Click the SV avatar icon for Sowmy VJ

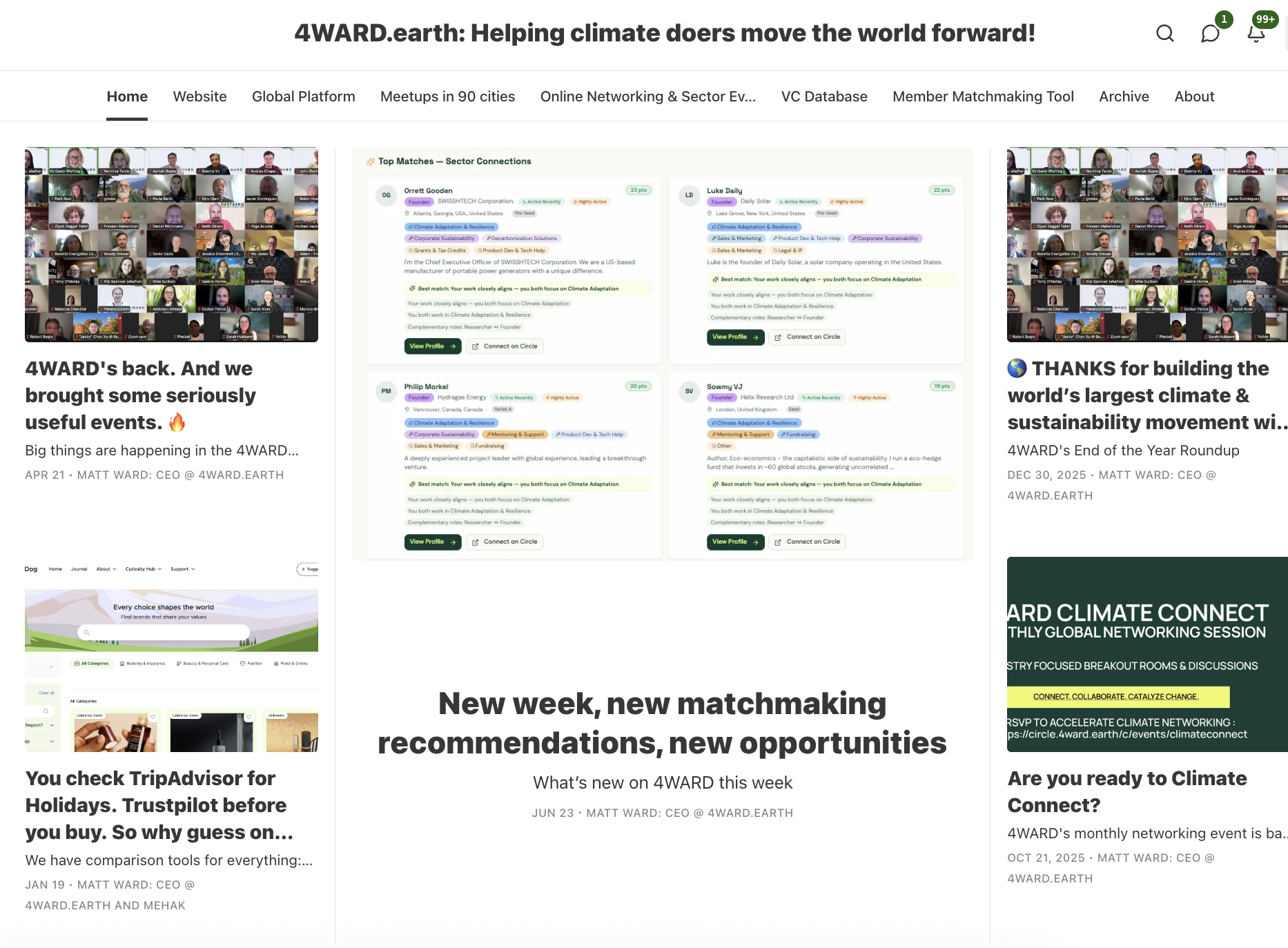pyautogui.click(x=689, y=391)
